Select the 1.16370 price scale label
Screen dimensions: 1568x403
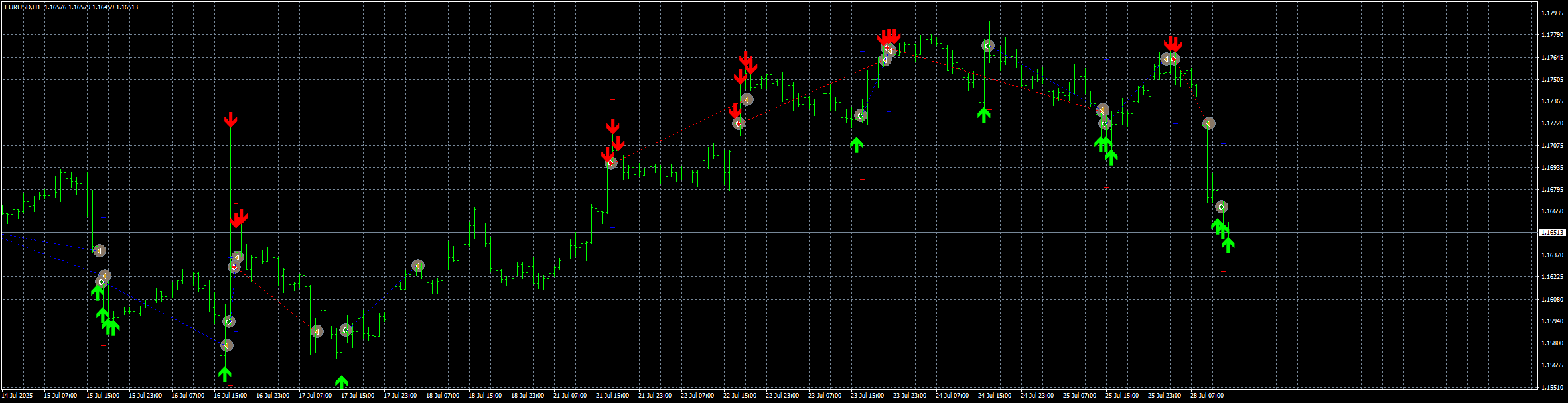pos(1553,255)
